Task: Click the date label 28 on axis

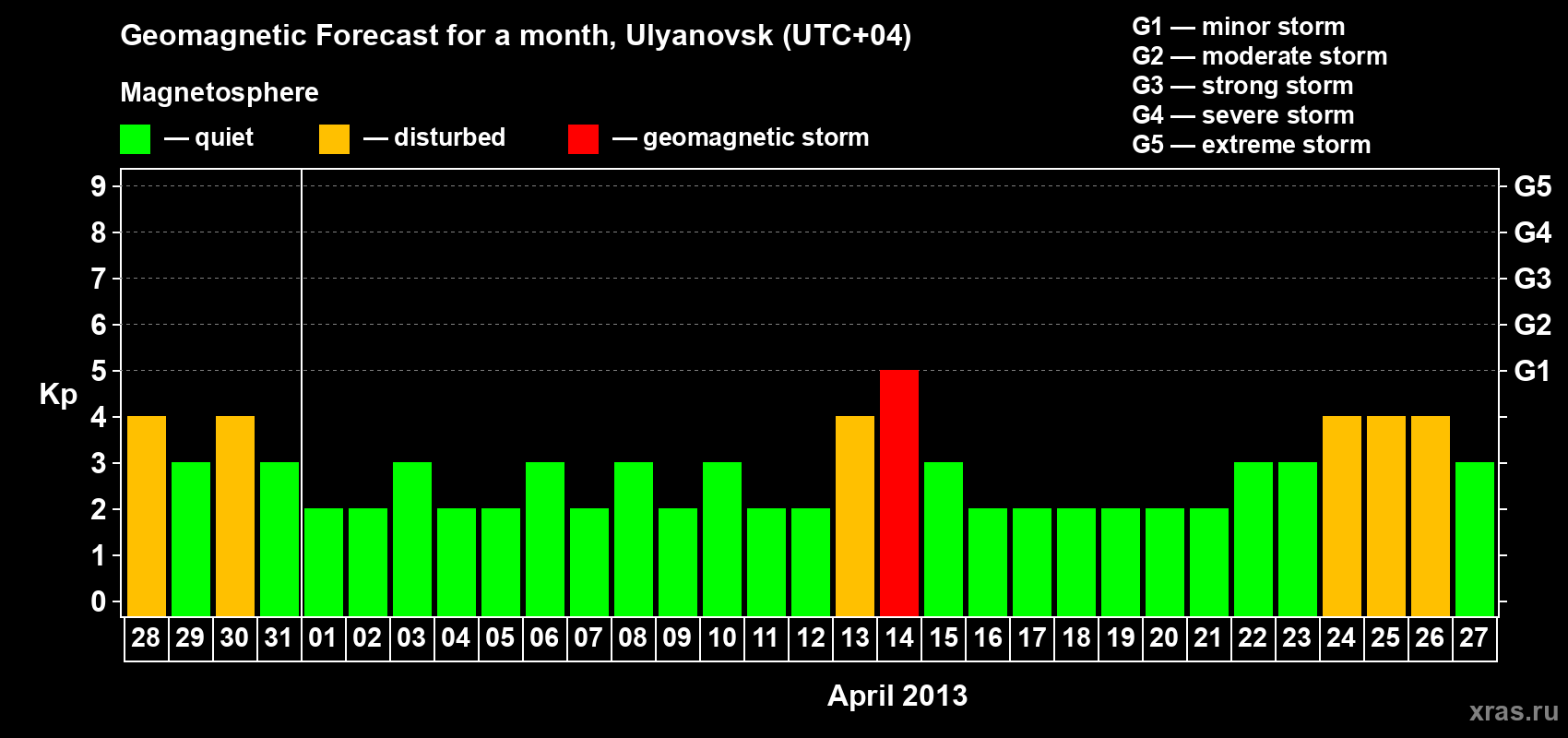Action: point(147,638)
